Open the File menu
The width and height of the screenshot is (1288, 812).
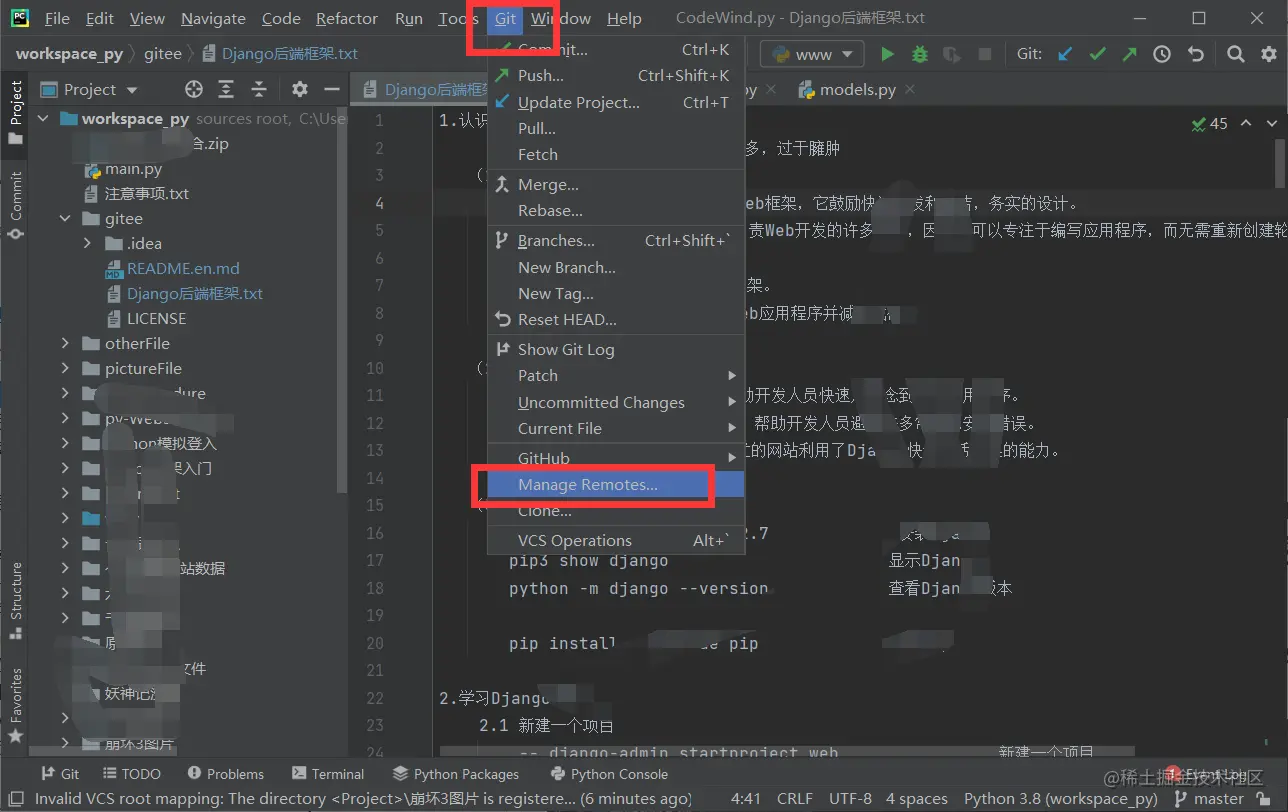pyautogui.click(x=57, y=18)
